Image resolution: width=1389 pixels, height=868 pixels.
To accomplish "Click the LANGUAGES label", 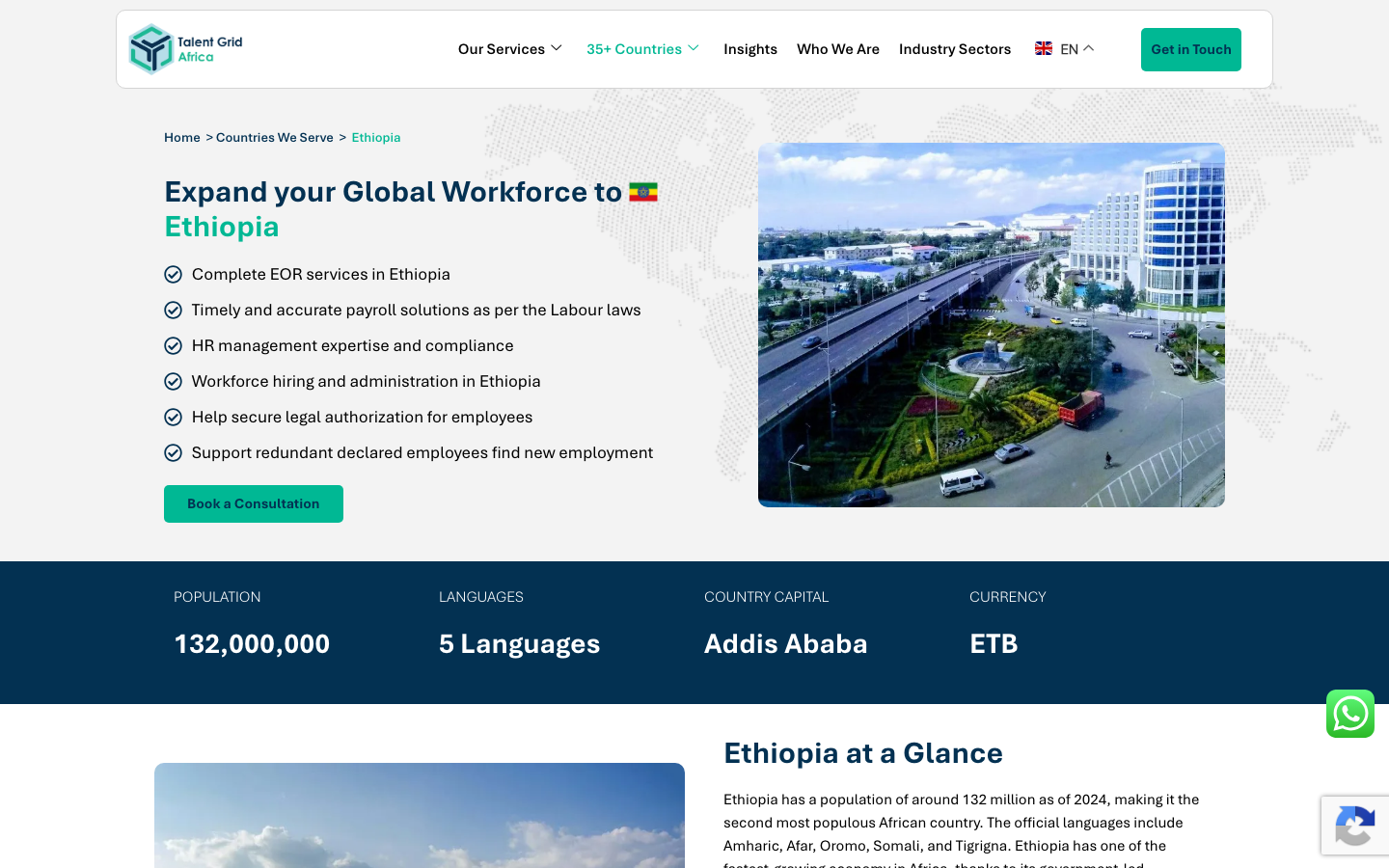I will click(481, 597).
